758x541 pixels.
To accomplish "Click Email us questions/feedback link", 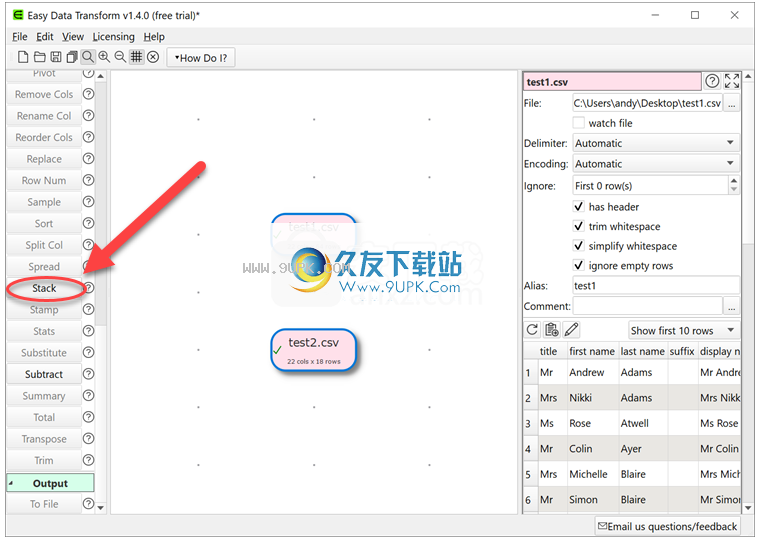I will point(667,526).
